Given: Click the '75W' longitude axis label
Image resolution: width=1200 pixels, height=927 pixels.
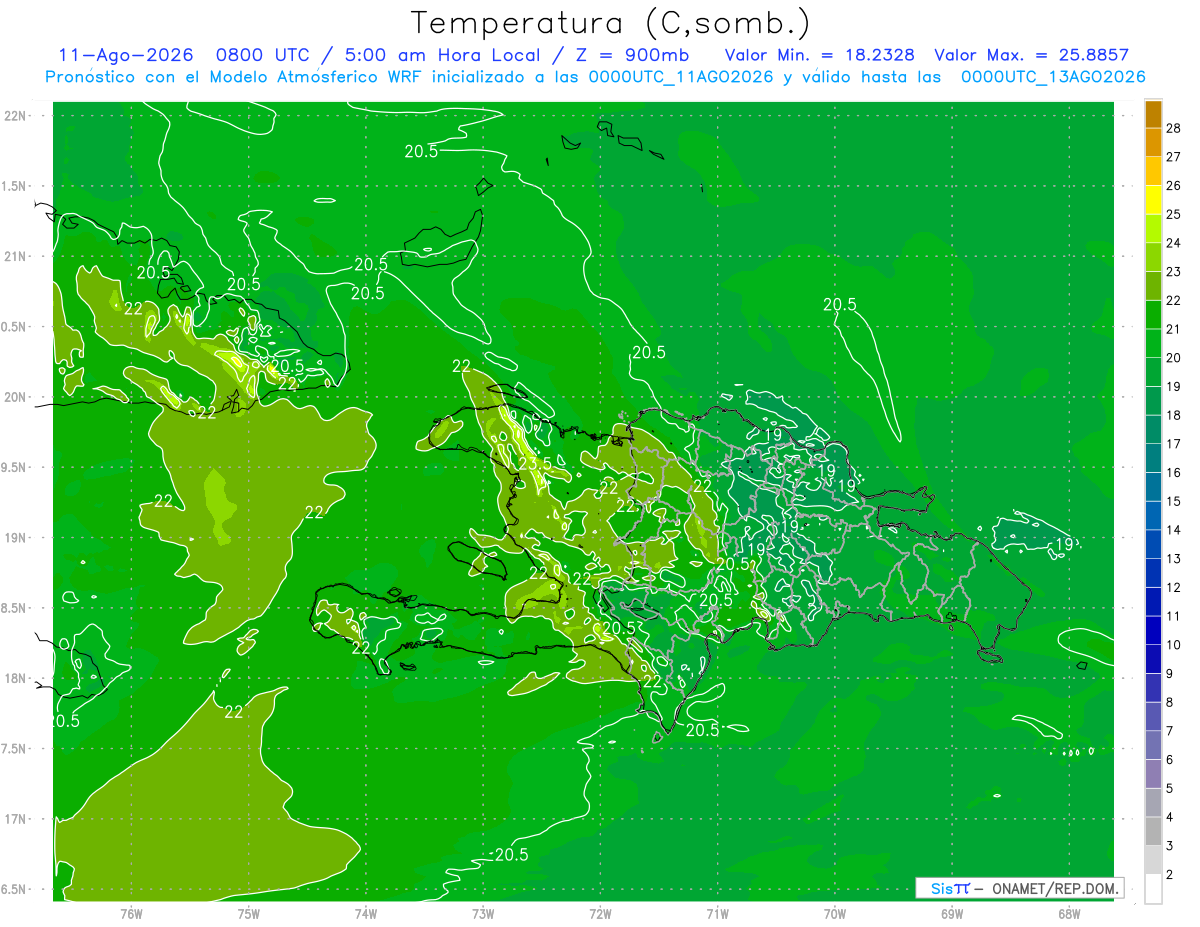Looking at the screenshot, I should click(249, 913).
